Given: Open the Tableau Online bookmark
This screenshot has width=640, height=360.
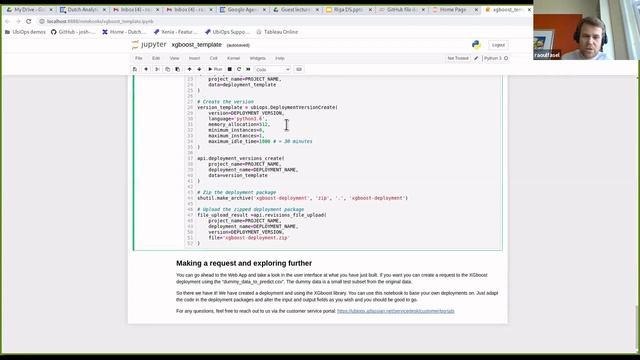Looking at the screenshot, I should (x=277, y=32).
